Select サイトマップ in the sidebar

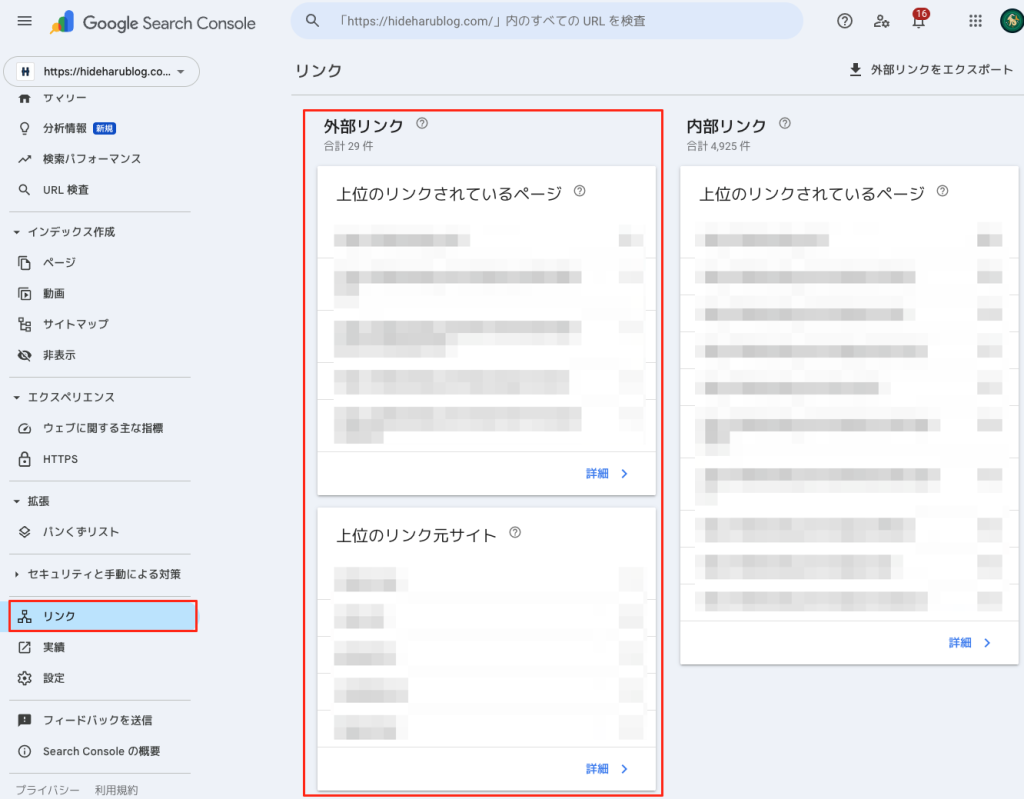point(75,324)
